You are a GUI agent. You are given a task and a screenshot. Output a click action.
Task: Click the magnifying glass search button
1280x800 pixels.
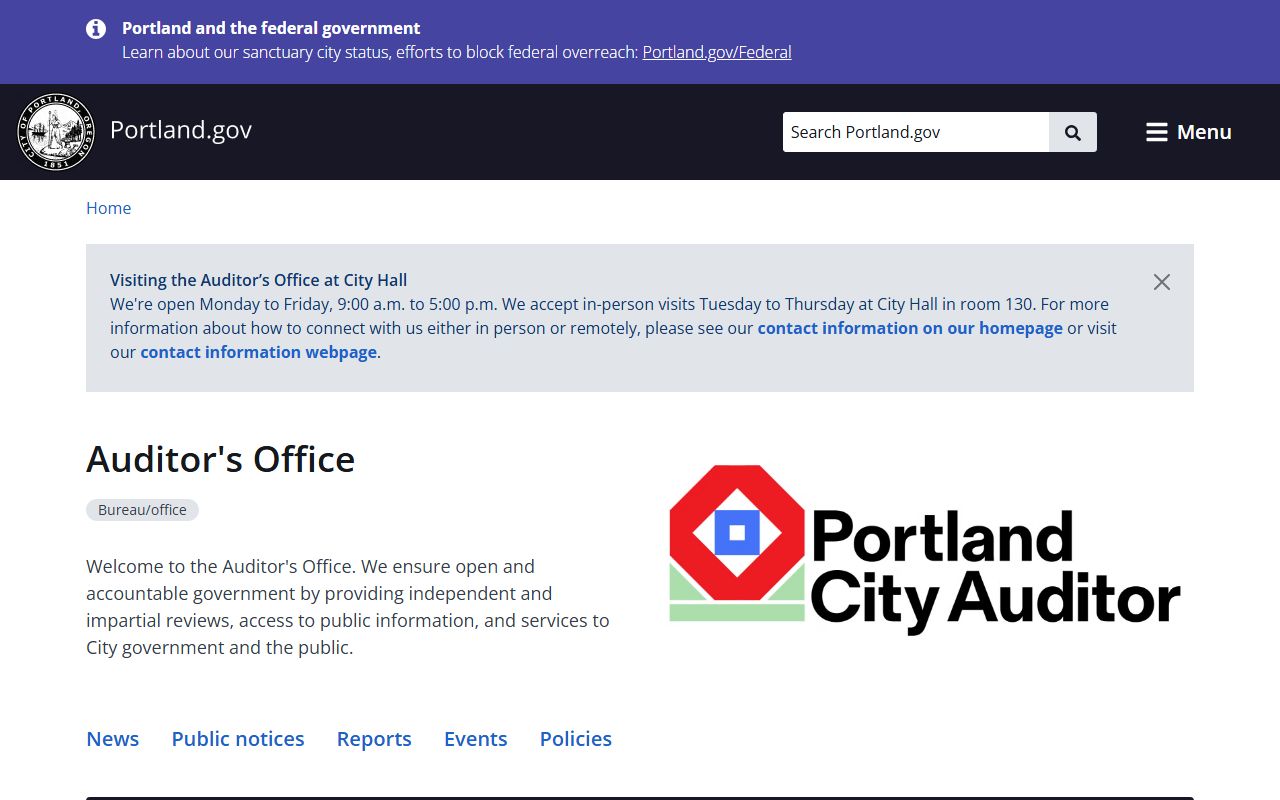tap(1073, 132)
